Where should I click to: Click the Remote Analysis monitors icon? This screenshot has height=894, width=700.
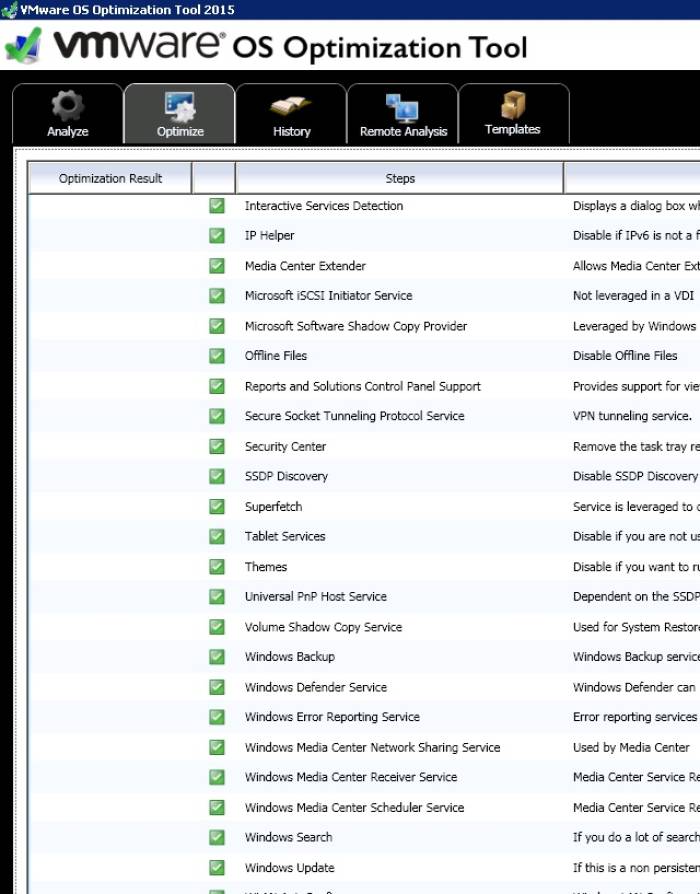(x=402, y=108)
